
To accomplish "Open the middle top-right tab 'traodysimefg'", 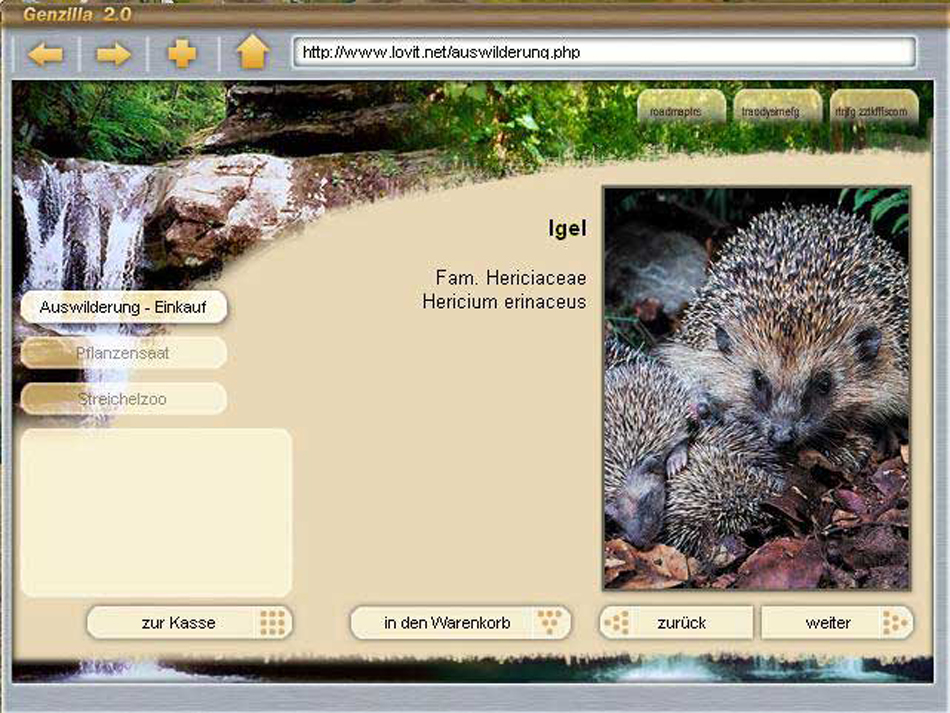I will pyautogui.click(x=777, y=111).
